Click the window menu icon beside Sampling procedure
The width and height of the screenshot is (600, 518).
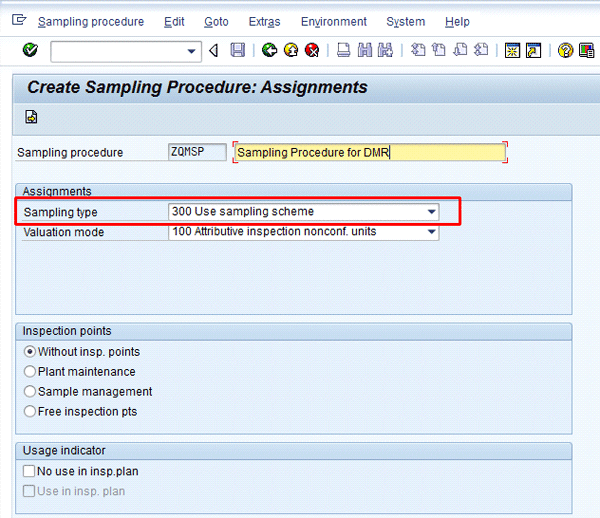(x=19, y=20)
